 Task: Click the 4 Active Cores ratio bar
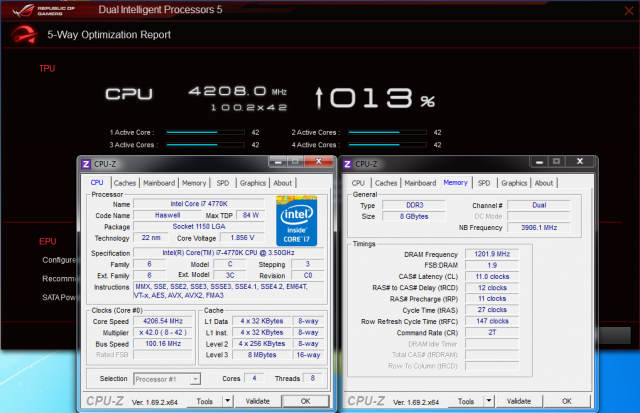[387, 144]
